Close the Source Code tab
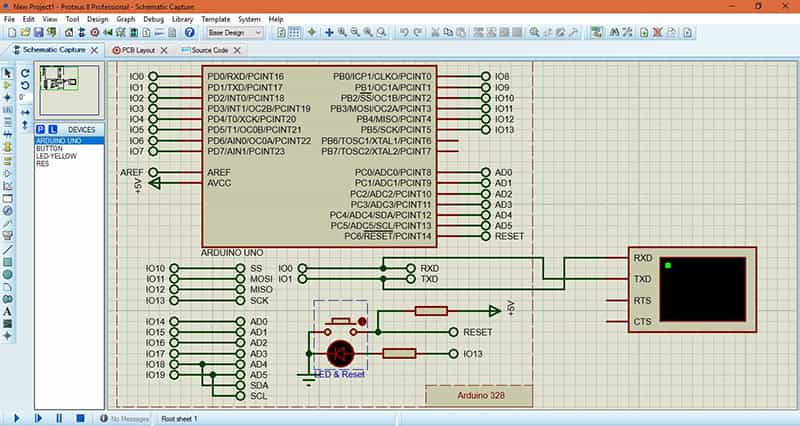Image resolution: width=800 pixels, height=426 pixels. pyautogui.click(x=237, y=50)
